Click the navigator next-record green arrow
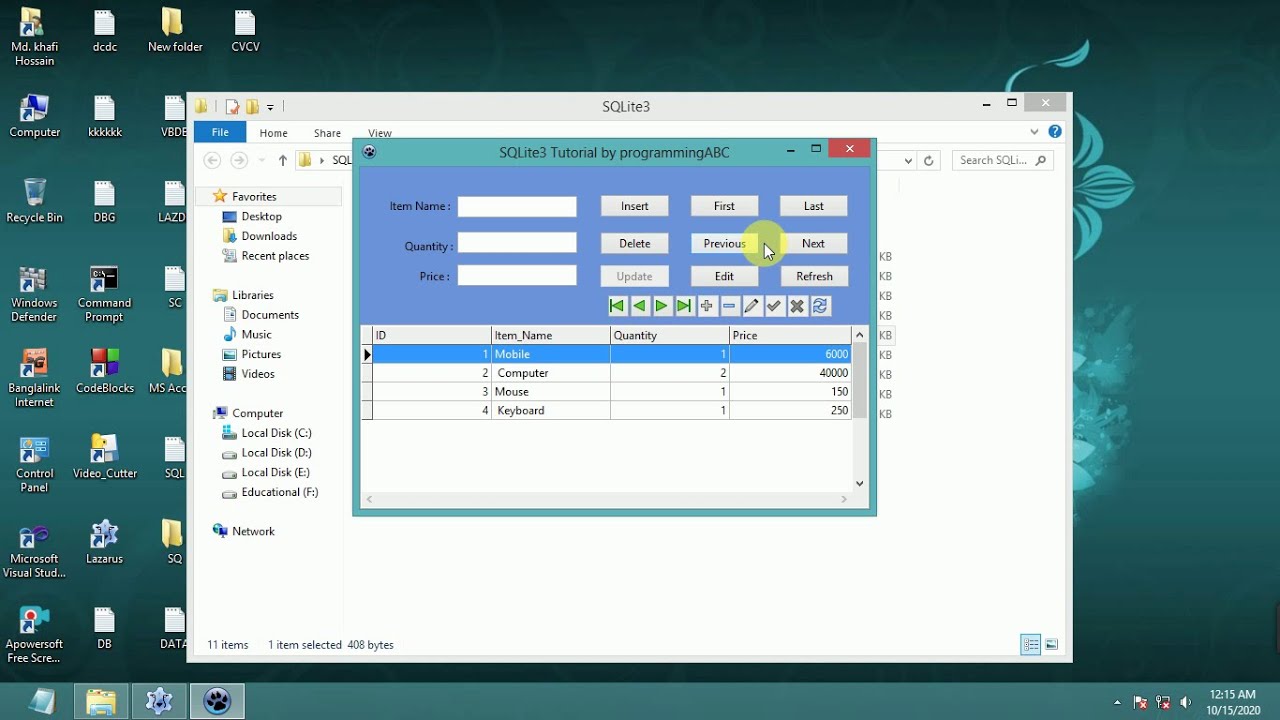The image size is (1280, 720). (x=661, y=306)
